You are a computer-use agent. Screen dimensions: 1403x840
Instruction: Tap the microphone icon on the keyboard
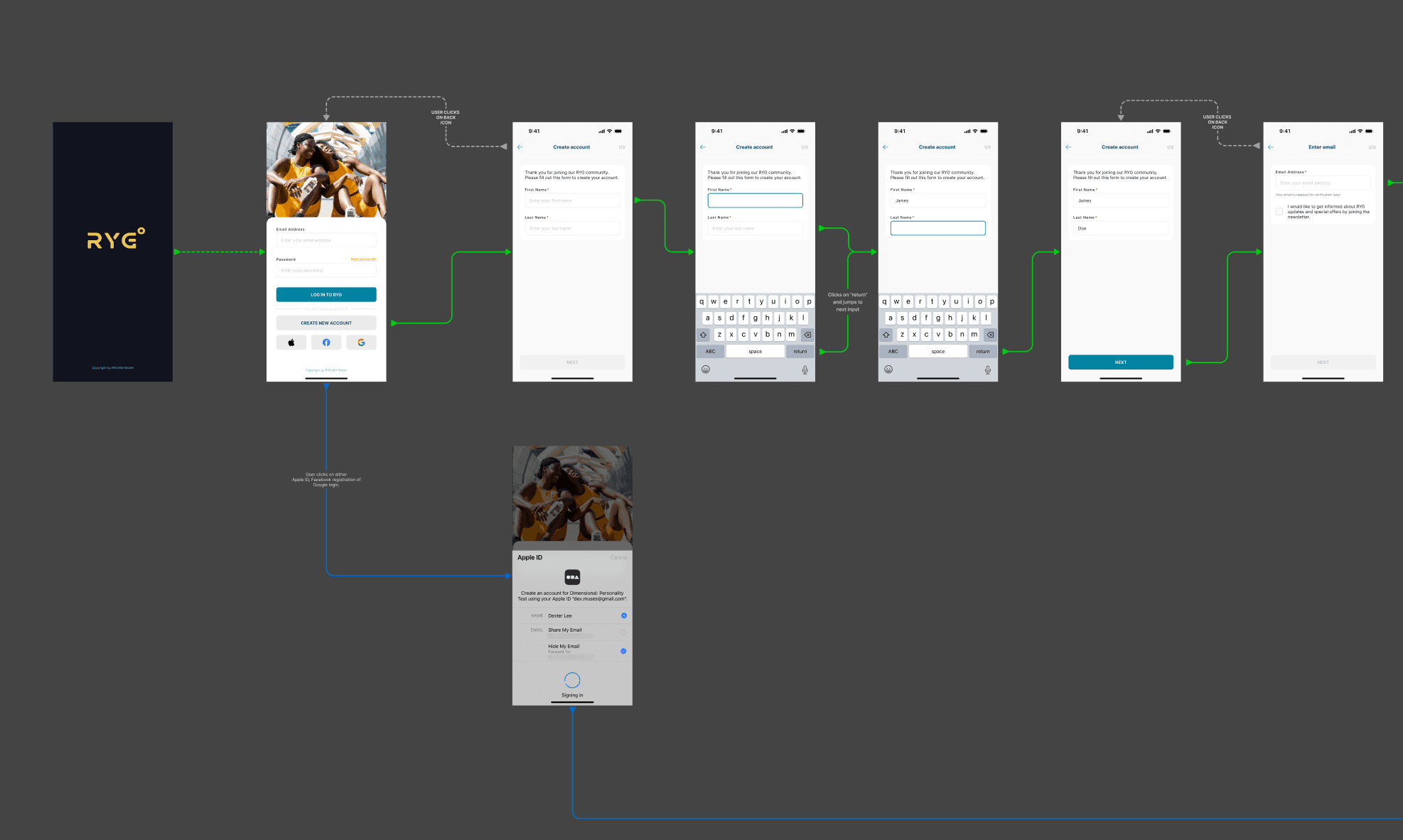click(x=804, y=369)
